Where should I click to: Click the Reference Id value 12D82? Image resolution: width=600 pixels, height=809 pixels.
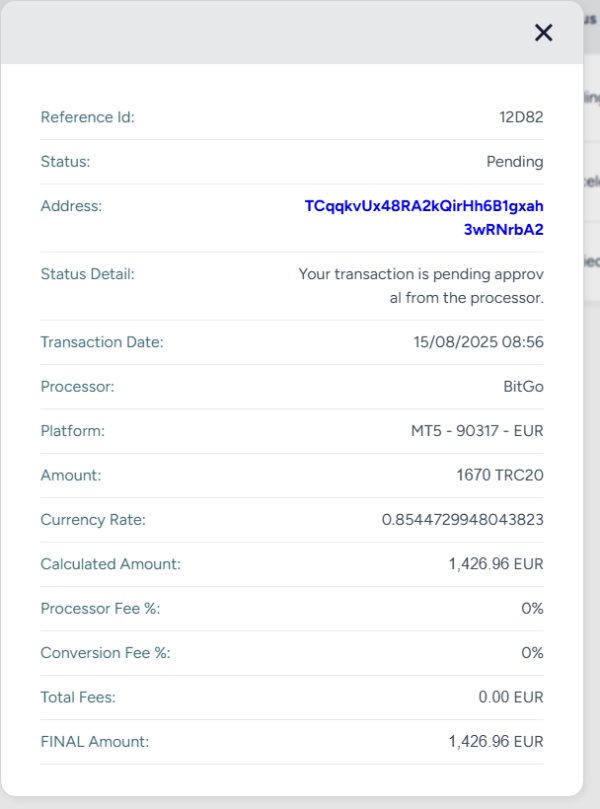point(521,117)
